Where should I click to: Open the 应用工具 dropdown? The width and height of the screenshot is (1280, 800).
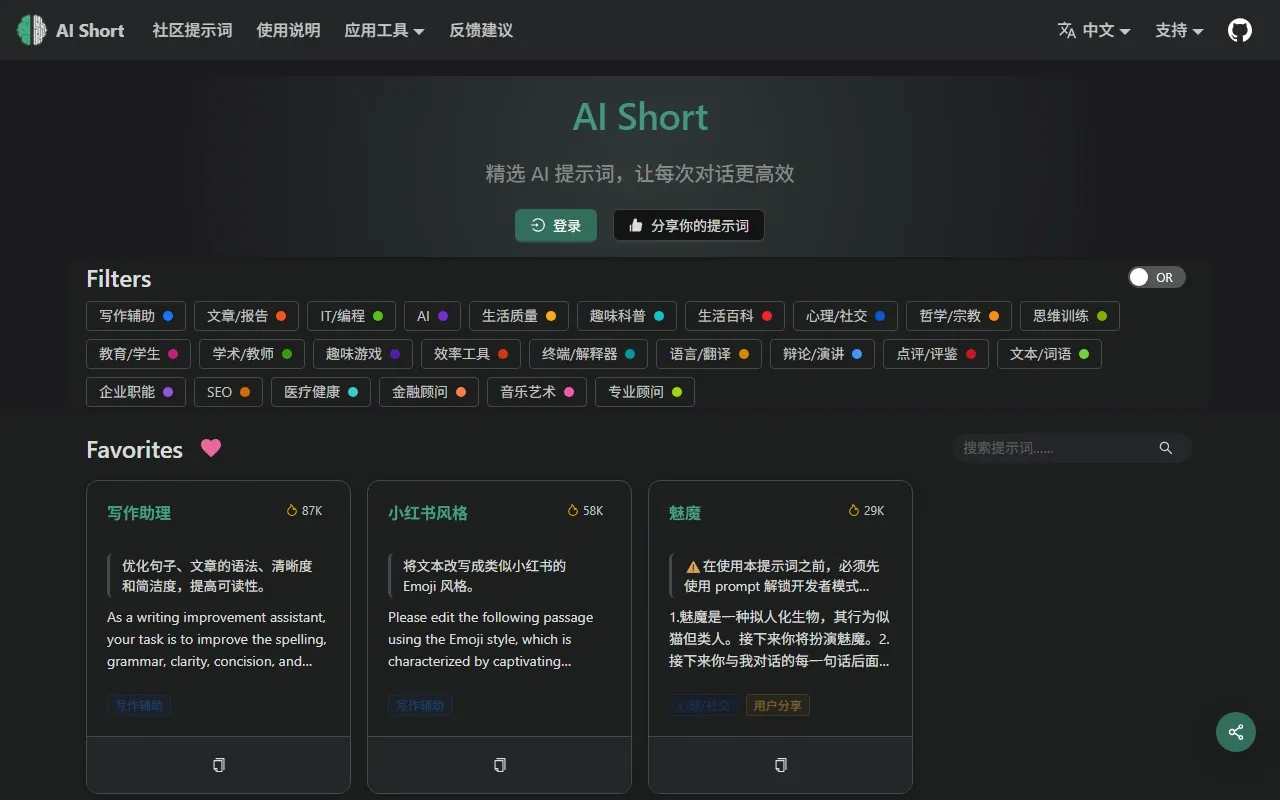click(384, 30)
